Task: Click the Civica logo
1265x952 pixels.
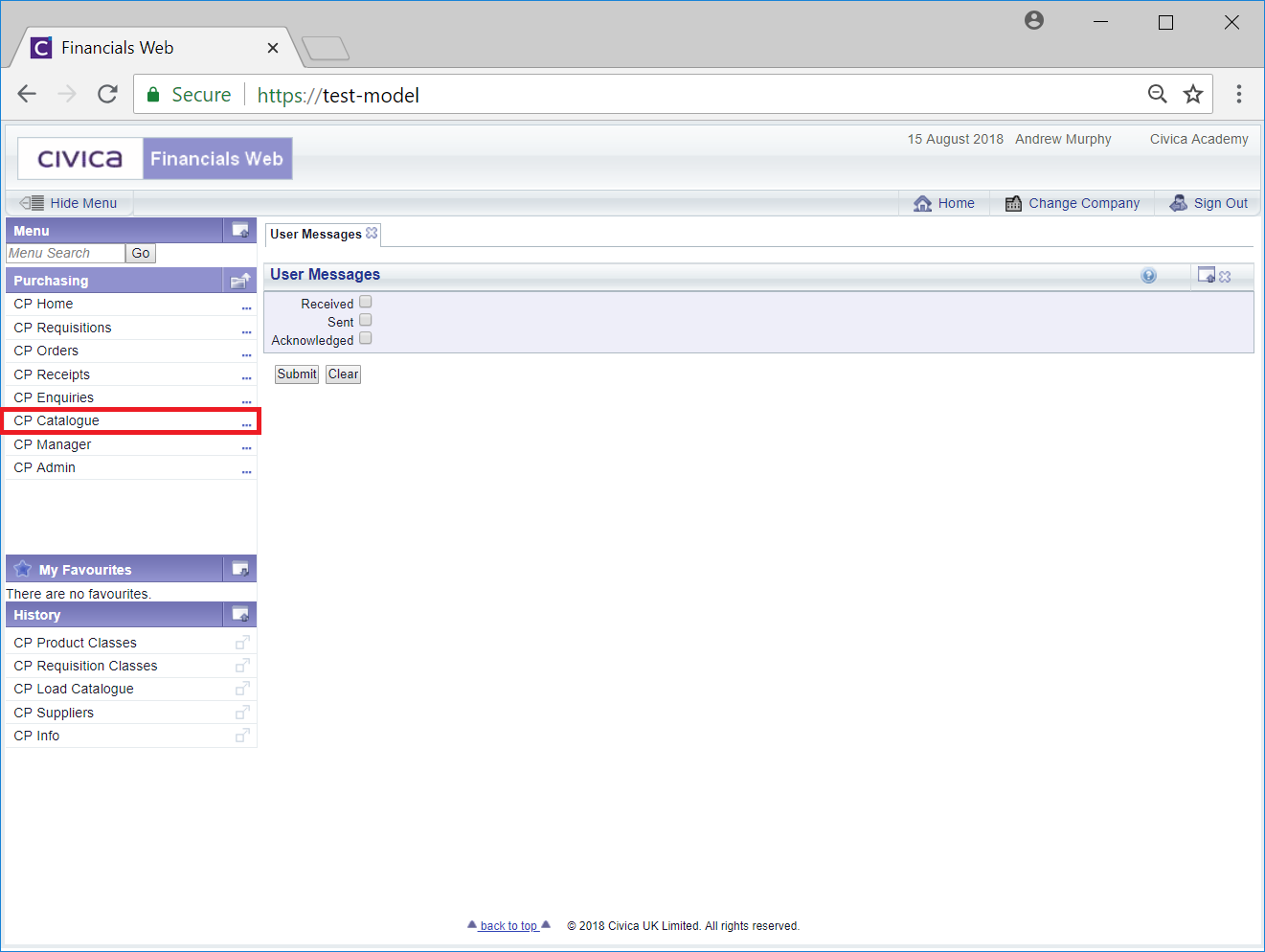Action: [80, 159]
